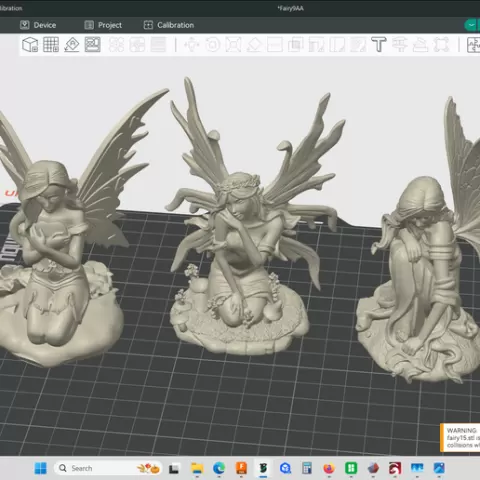This screenshot has height=480, width=480.
Task: Arrange all objects on the plate
Action: [92, 45]
